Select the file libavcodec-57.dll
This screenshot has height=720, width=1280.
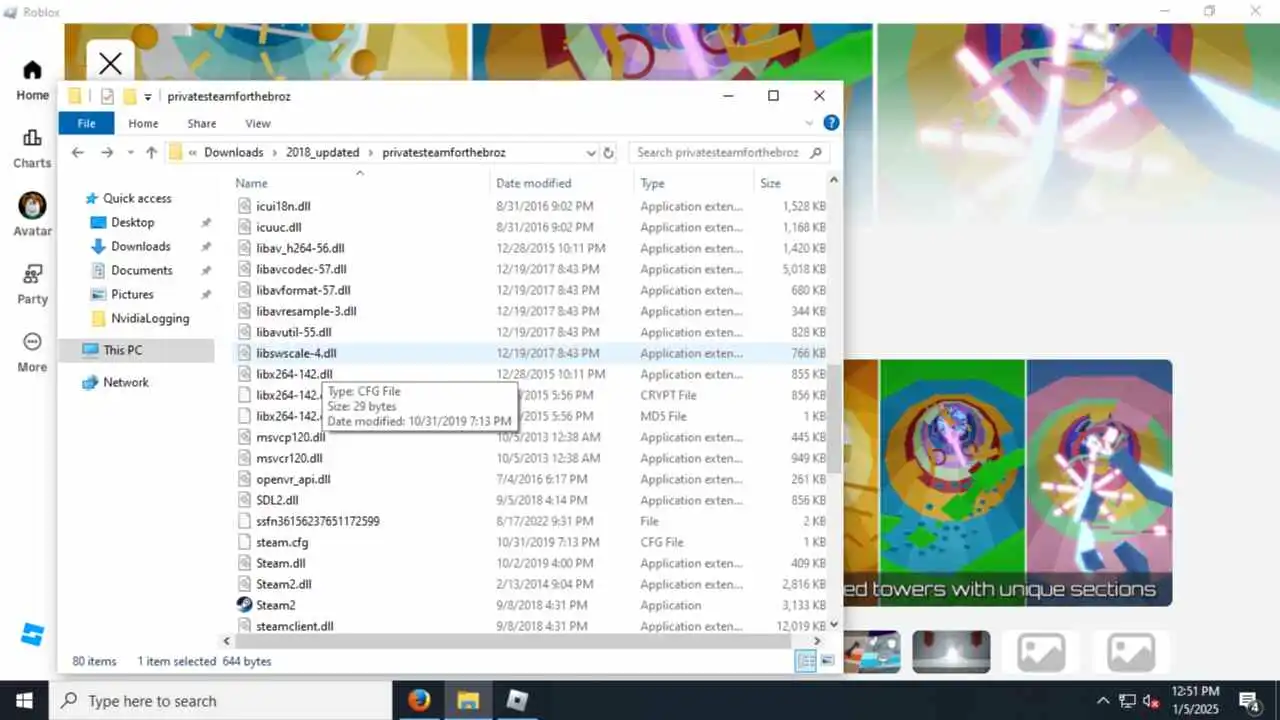(301, 269)
